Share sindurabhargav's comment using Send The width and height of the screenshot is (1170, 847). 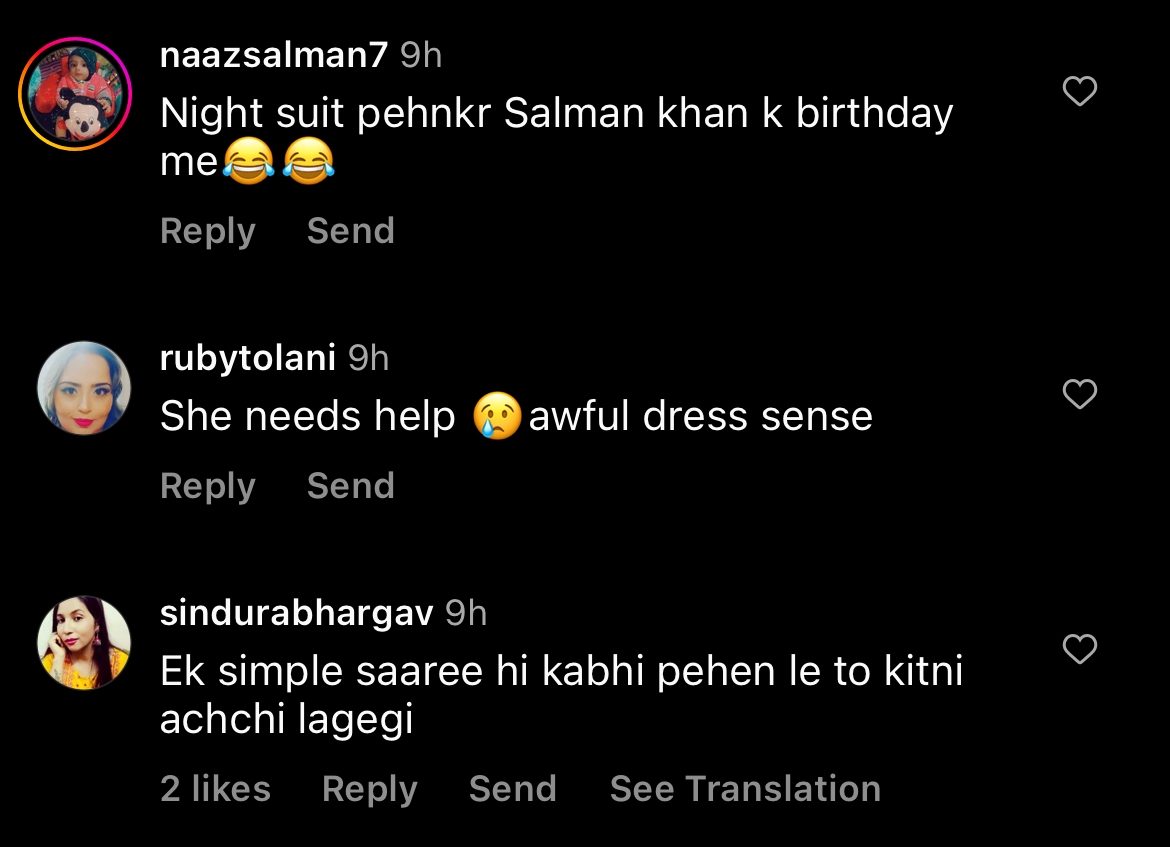tap(512, 789)
